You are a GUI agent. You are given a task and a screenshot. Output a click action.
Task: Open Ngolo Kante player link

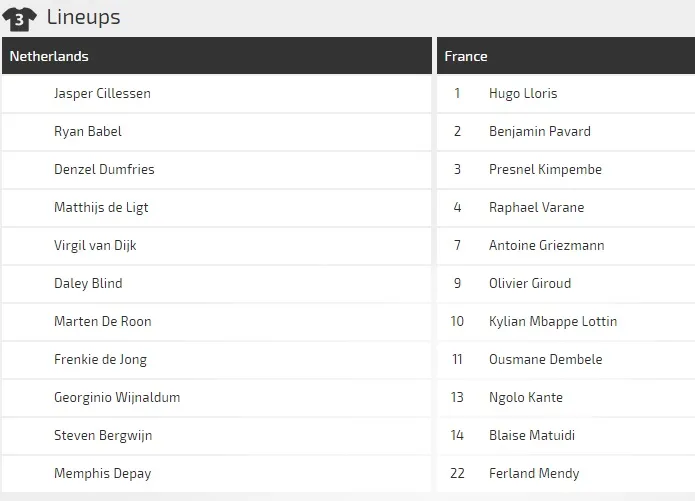tap(526, 398)
